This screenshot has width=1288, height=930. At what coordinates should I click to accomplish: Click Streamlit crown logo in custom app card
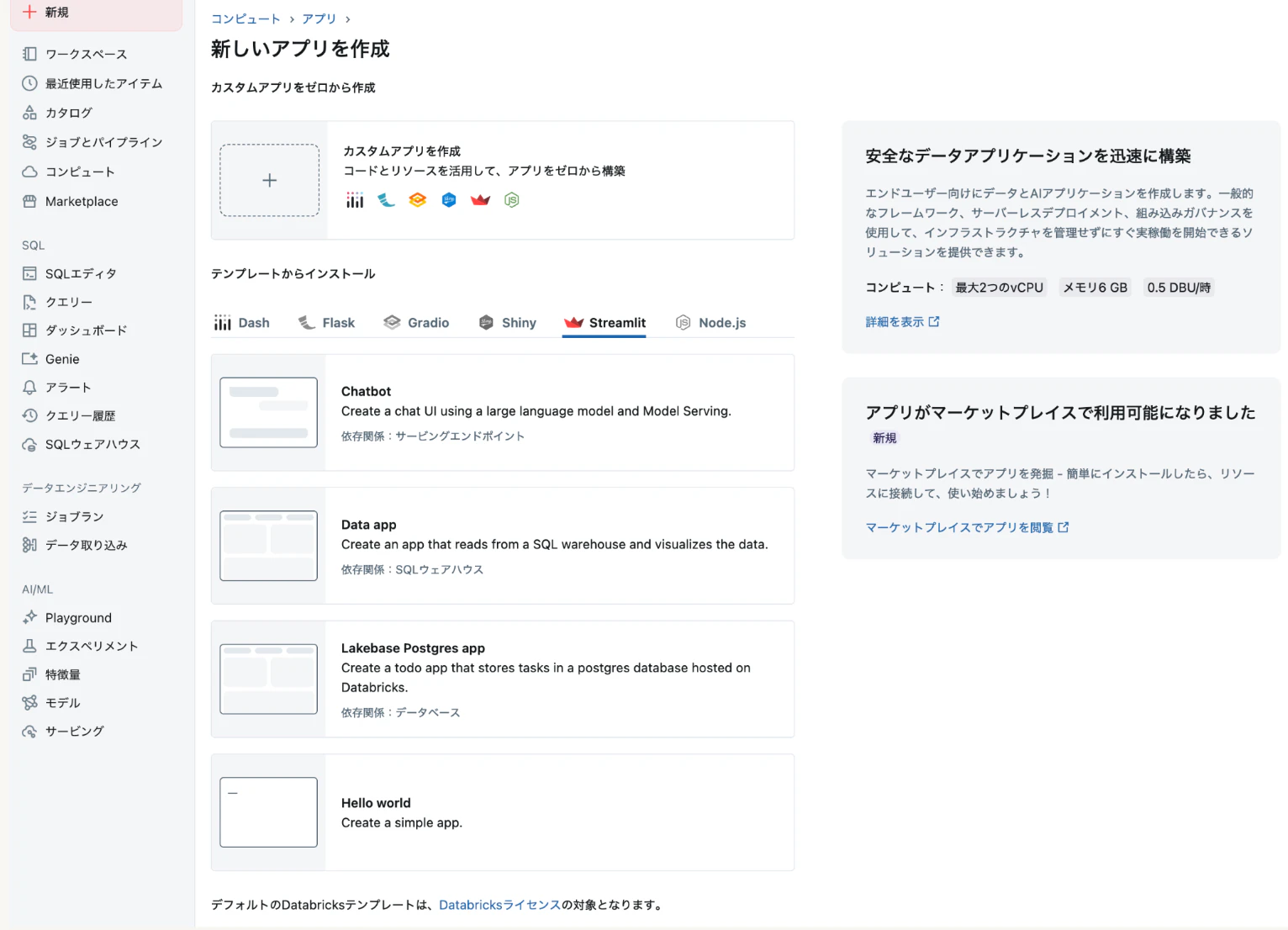(x=480, y=200)
